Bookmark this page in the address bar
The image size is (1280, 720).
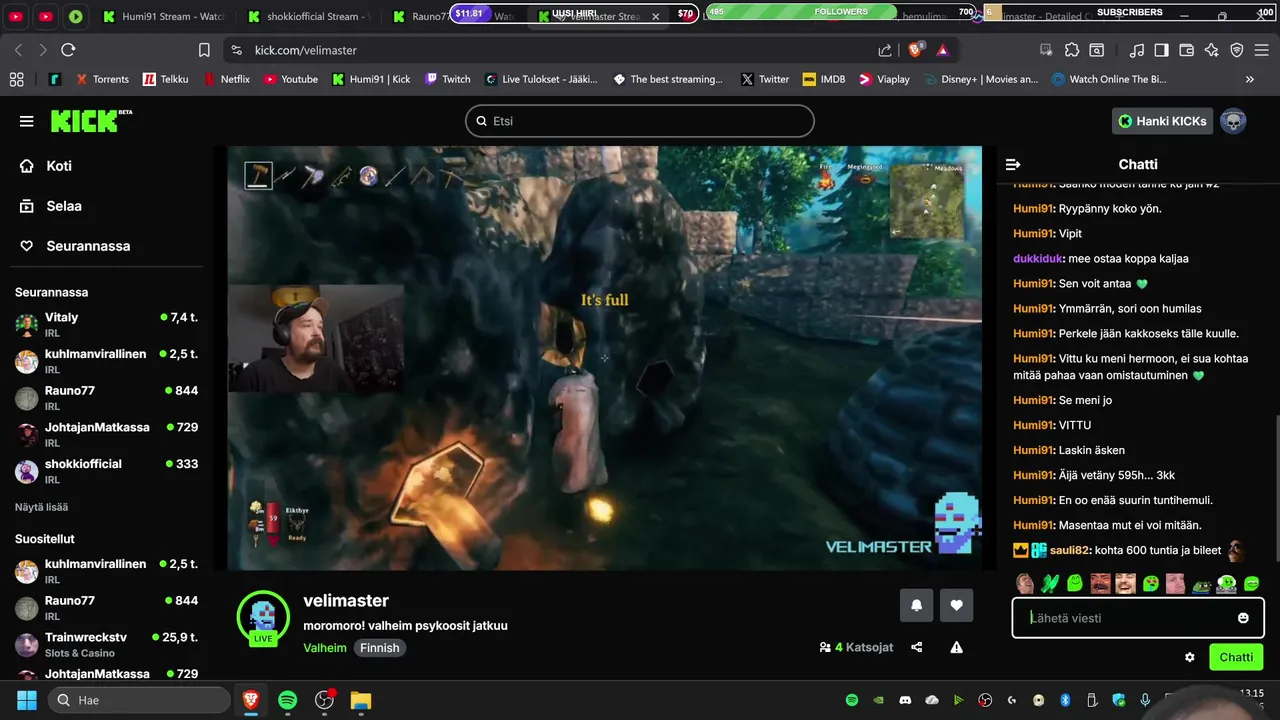pyautogui.click(x=204, y=50)
